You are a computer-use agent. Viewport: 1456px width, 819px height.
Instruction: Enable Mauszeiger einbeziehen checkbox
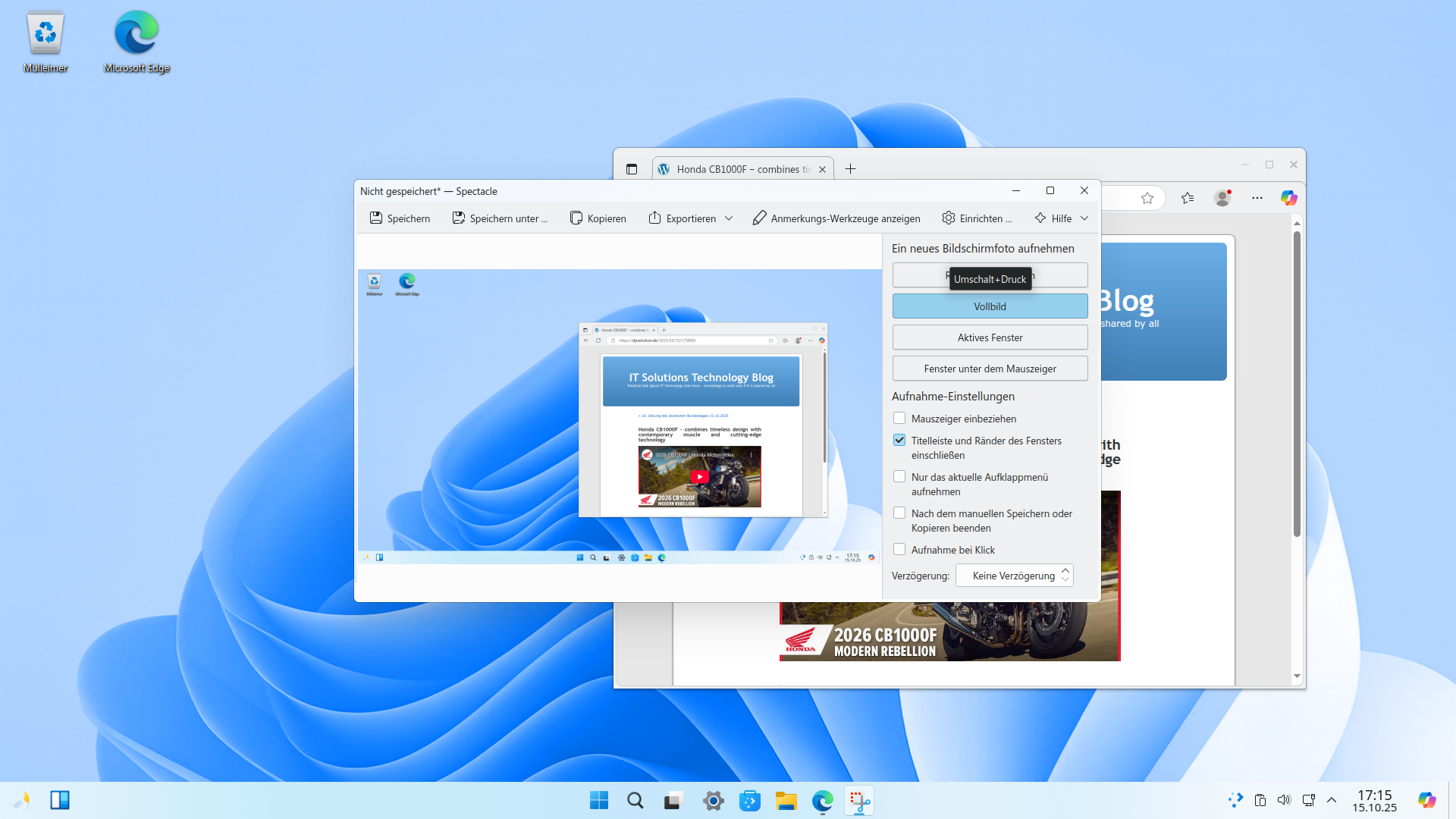899,419
